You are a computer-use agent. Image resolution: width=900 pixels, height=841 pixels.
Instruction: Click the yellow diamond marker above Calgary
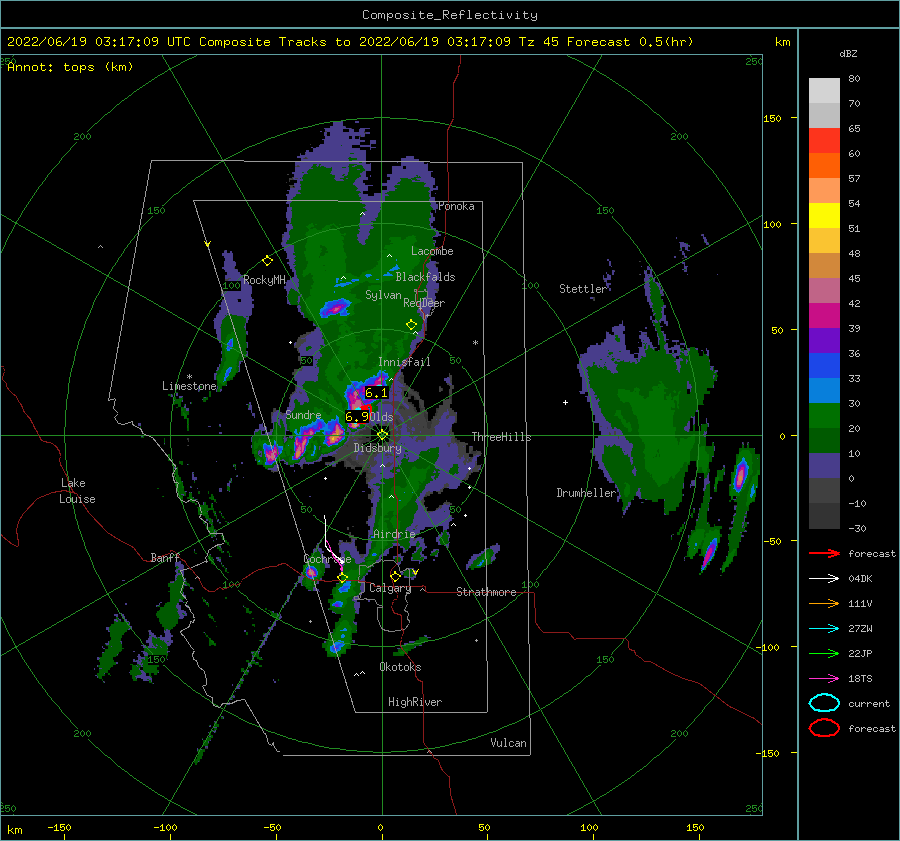[395, 576]
